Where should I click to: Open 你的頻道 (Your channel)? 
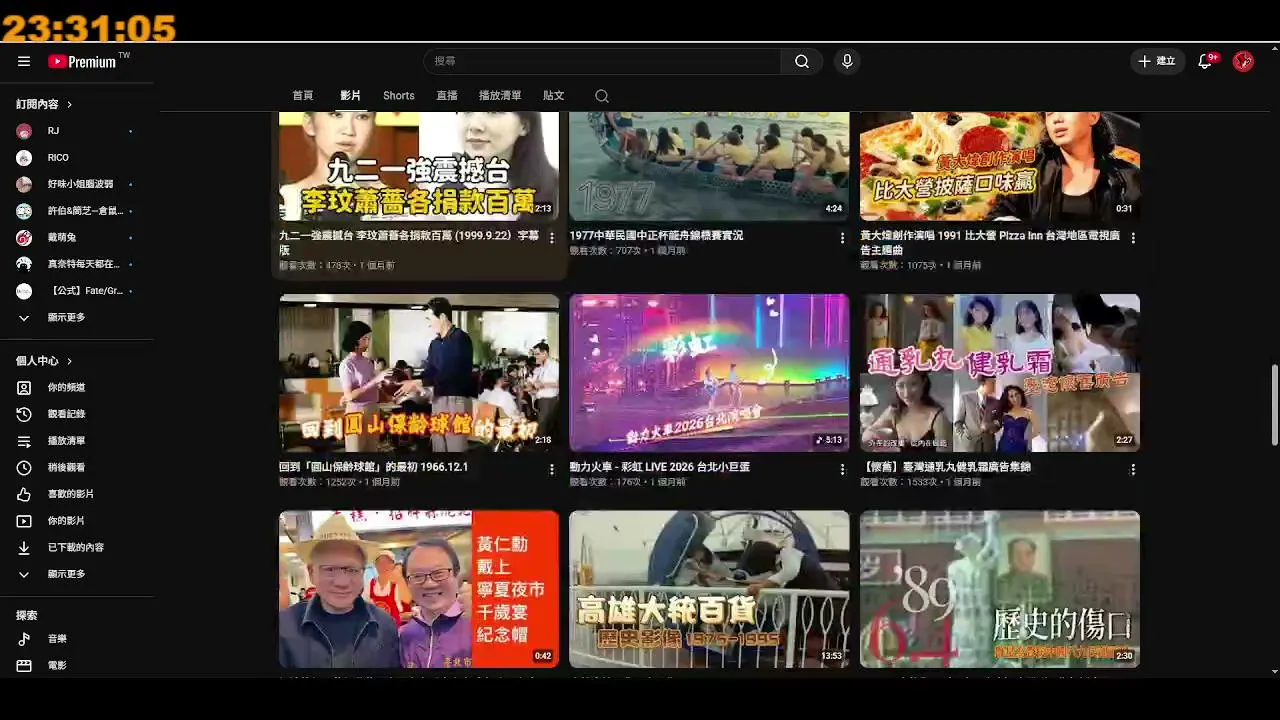point(77,387)
